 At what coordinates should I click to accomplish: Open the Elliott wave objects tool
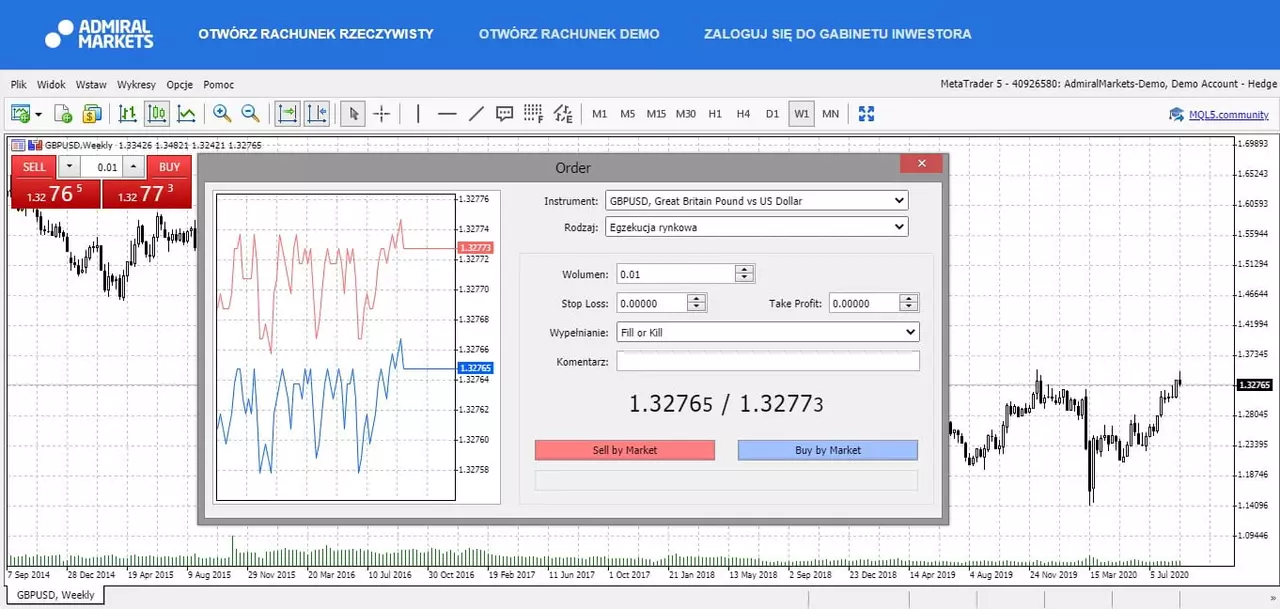tap(564, 114)
